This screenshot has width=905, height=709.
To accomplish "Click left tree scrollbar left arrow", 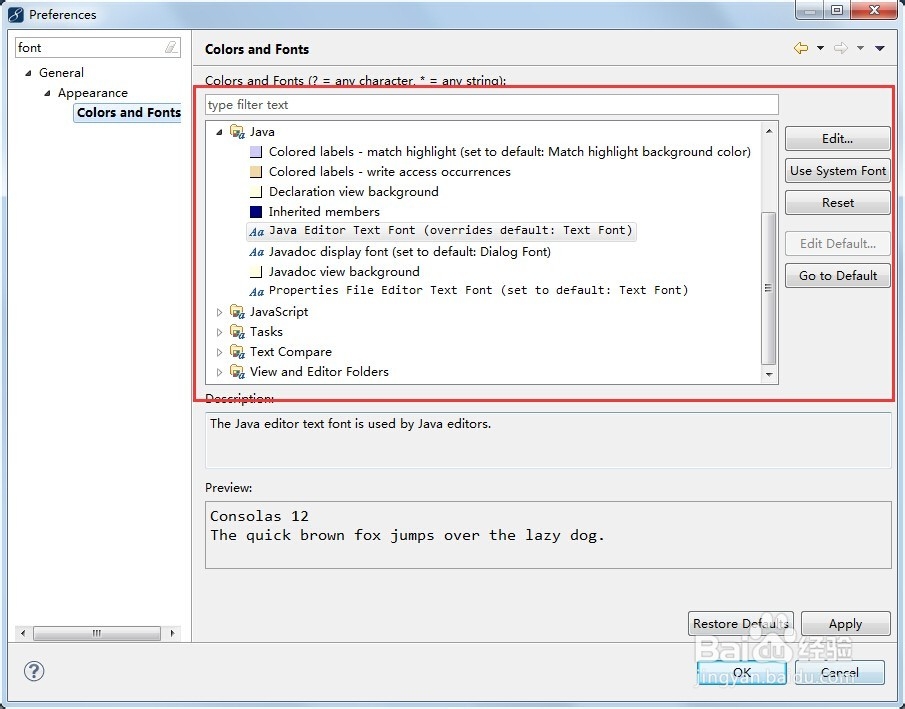I will tap(23, 633).
